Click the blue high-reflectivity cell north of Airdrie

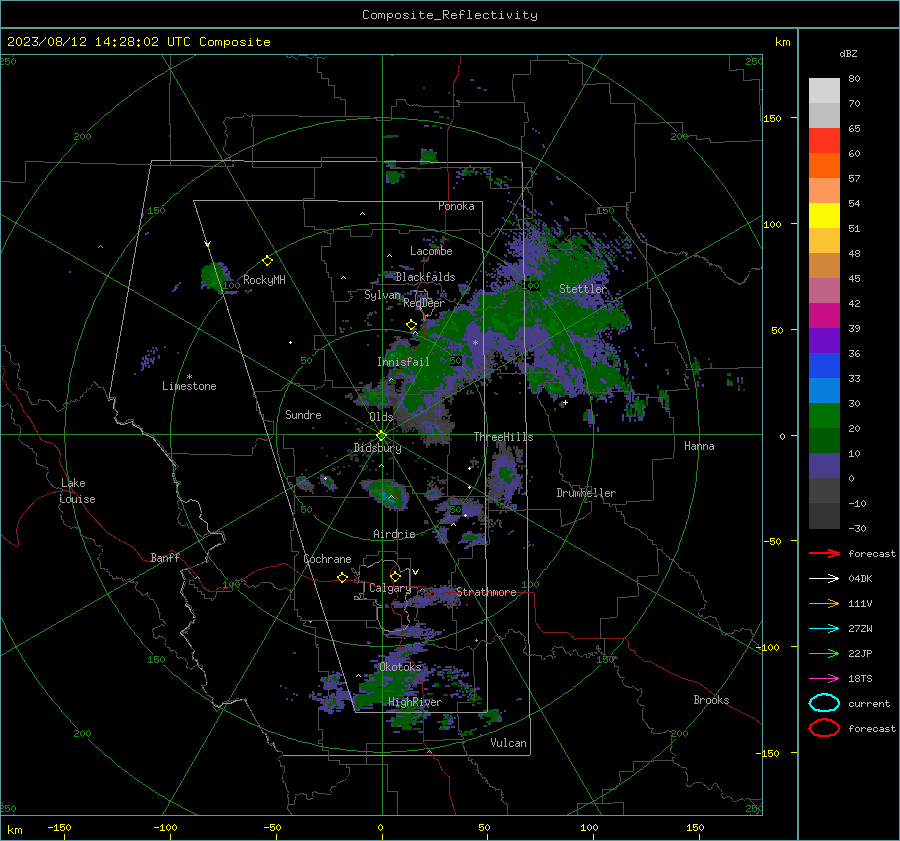click(x=386, y=497)
